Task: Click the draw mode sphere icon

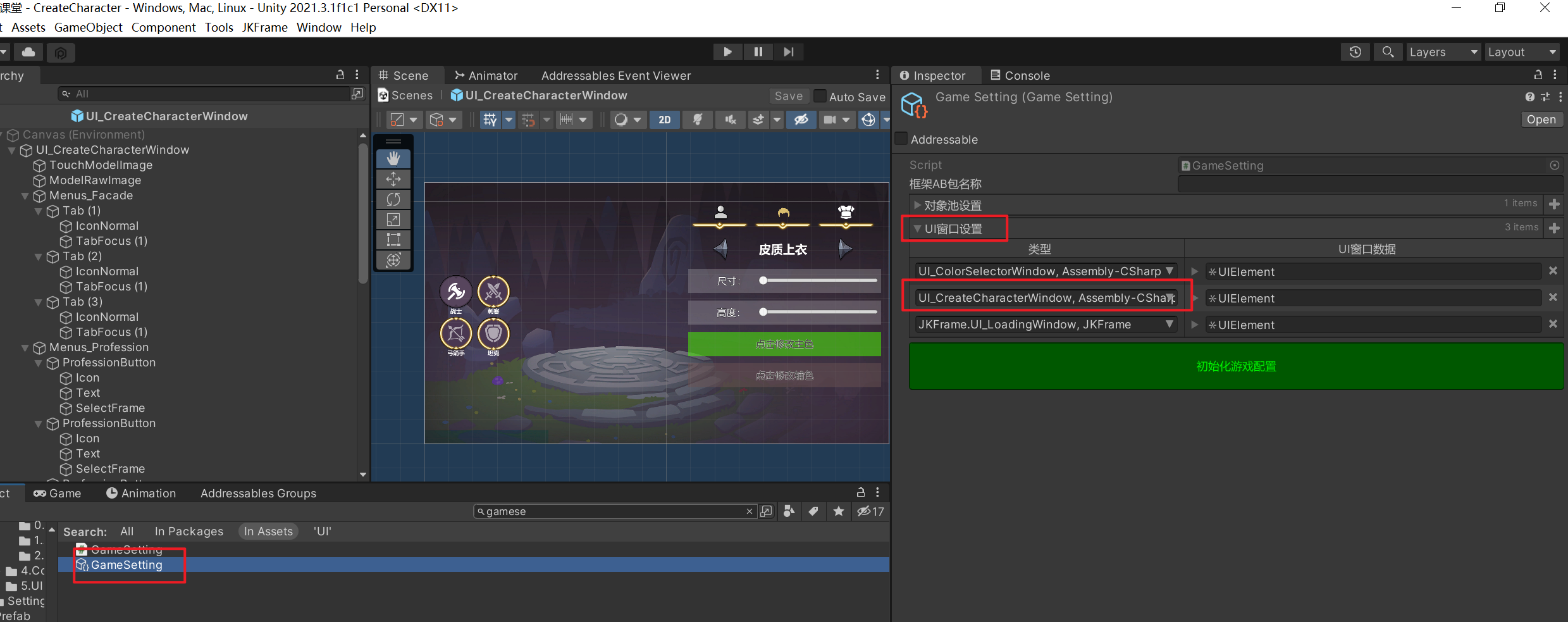Action: 621,120
